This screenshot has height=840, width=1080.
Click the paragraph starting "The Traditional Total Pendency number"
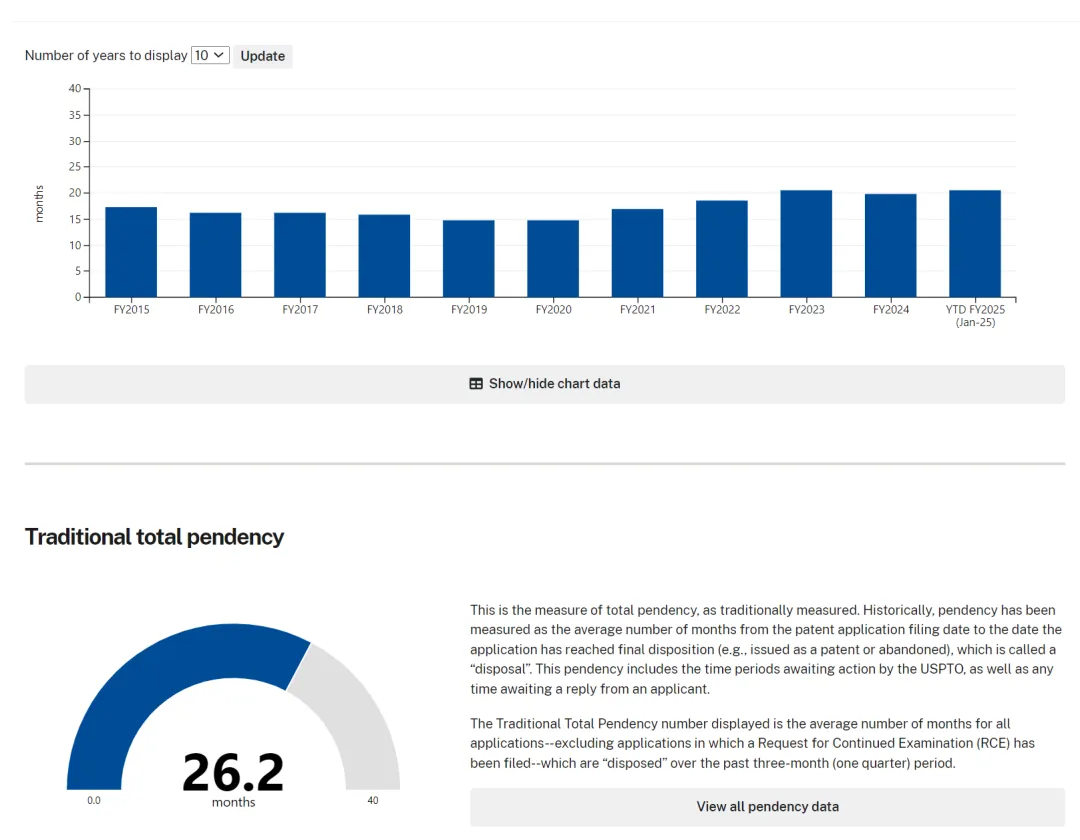pyautogui.click(x=752, y=744)
